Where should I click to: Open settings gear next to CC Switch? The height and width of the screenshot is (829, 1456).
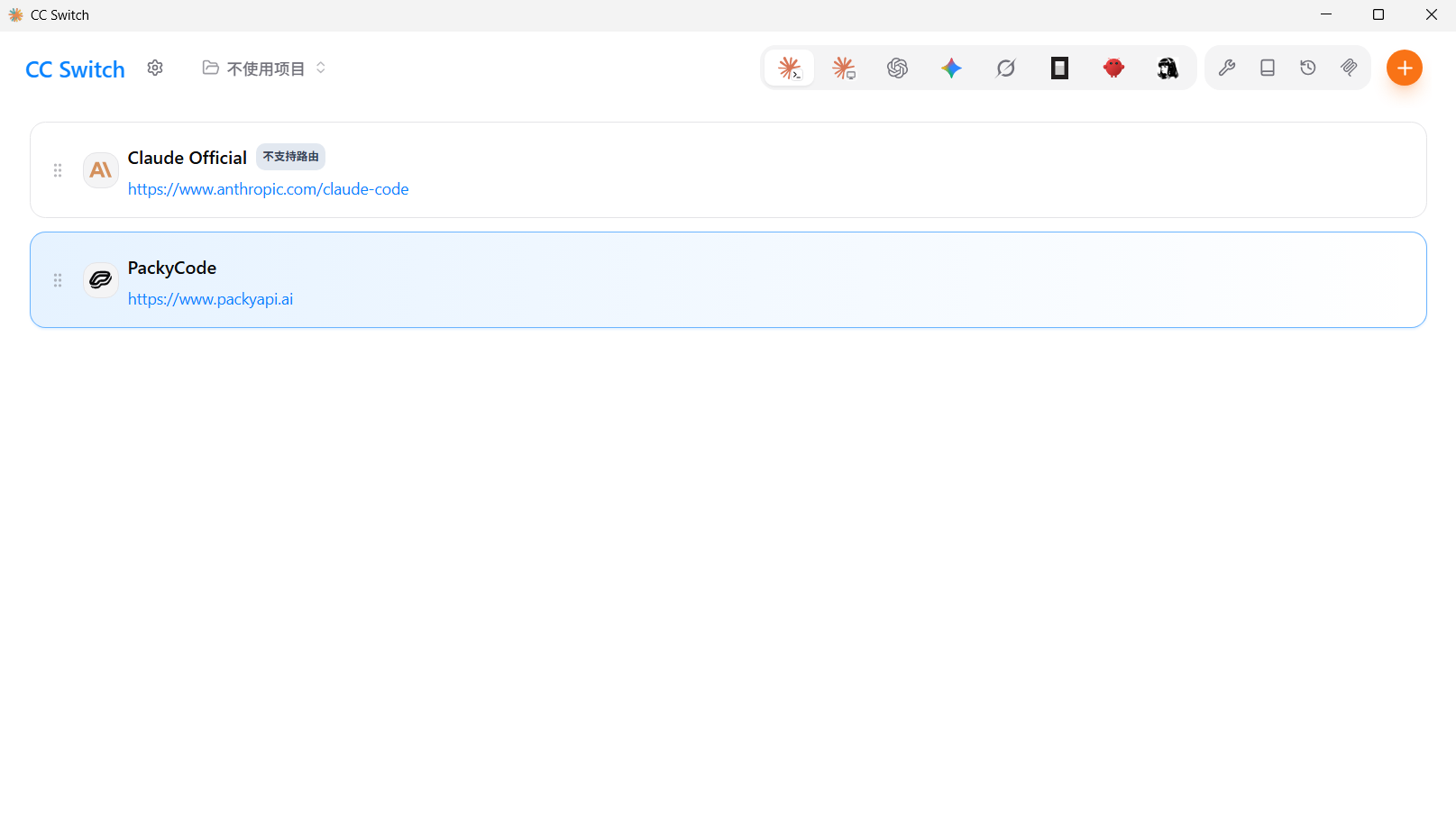[x=155, y=68]
